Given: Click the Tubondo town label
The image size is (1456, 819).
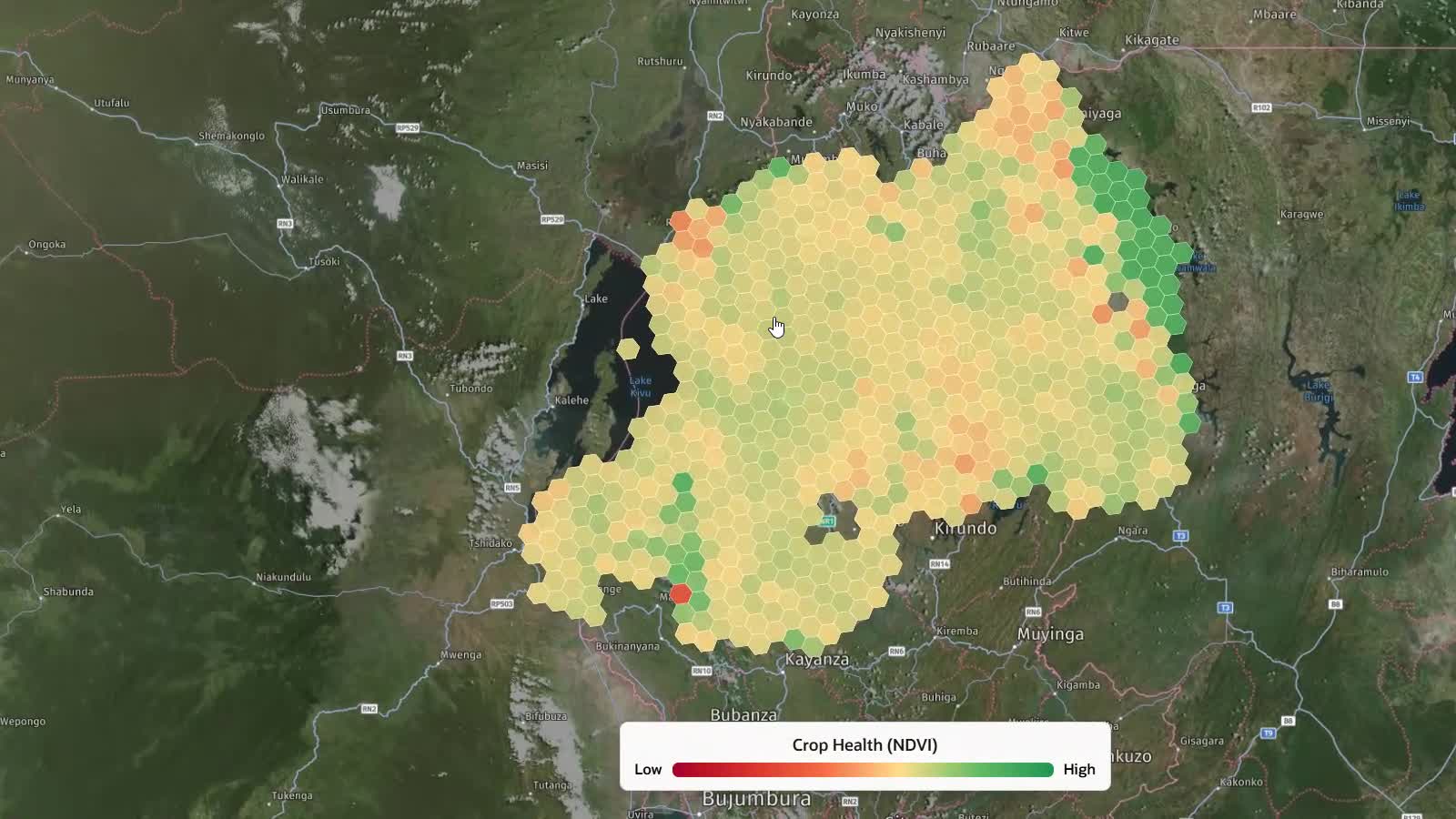Looking at the screenshot, I should tap(470, 389).
